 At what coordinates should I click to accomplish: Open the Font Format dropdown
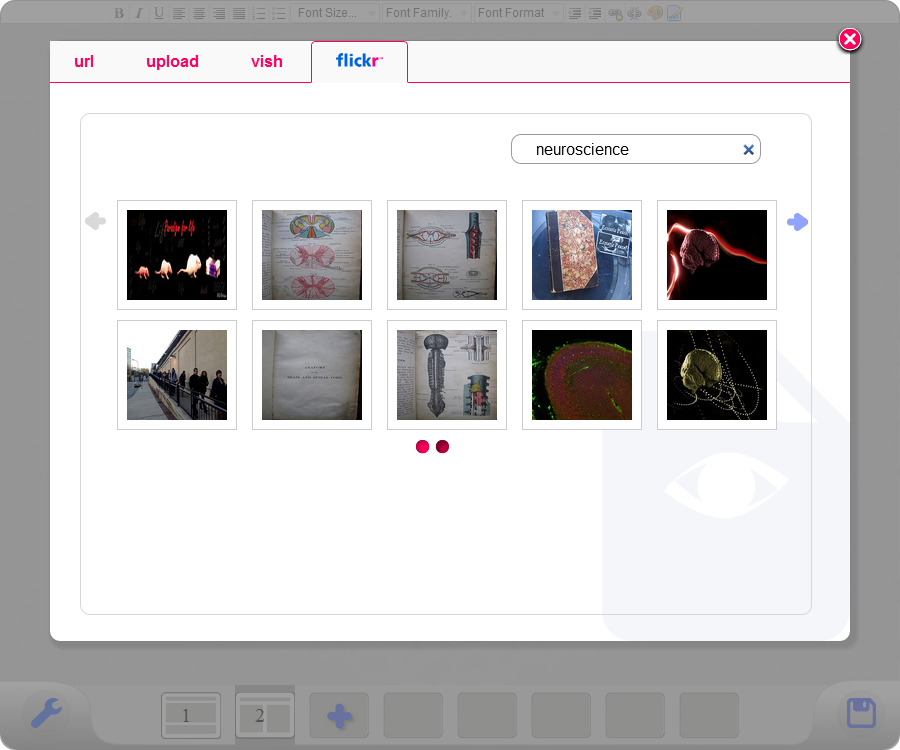click(x=517, y=13)
